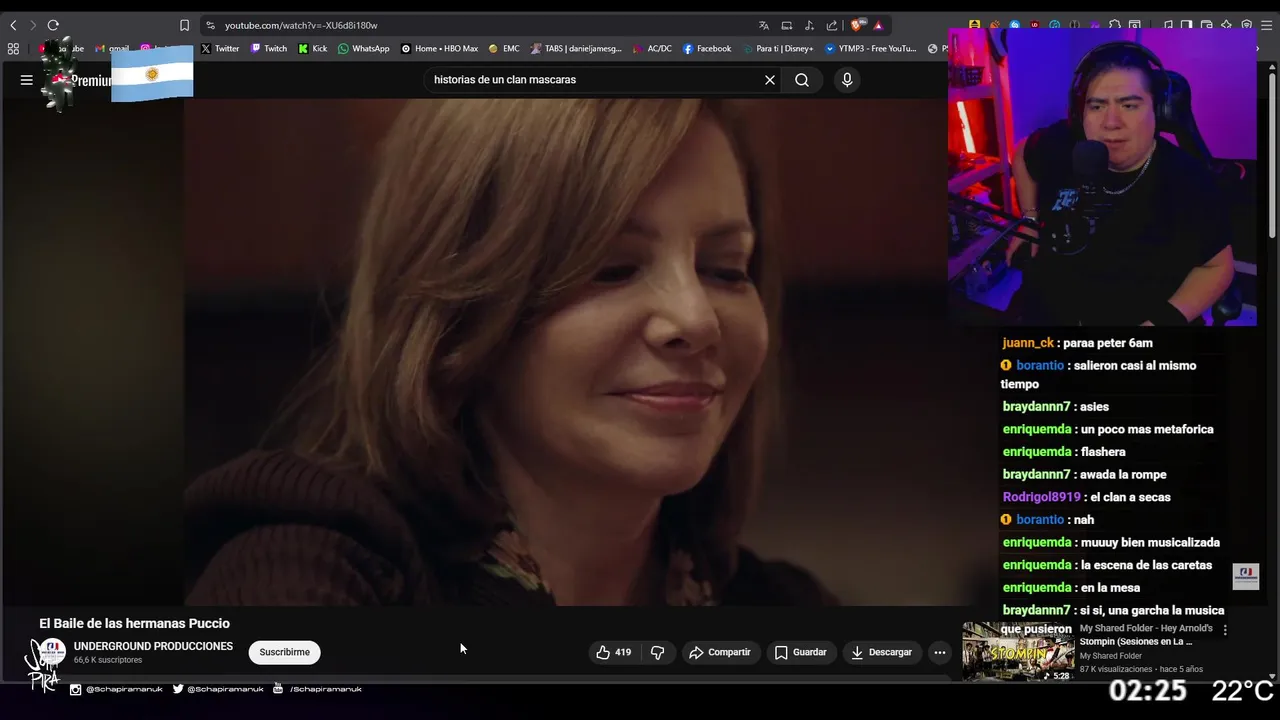Open the Kick bookmark
The height and width of the screenshot is (720, 1280).
coord(313,48)
